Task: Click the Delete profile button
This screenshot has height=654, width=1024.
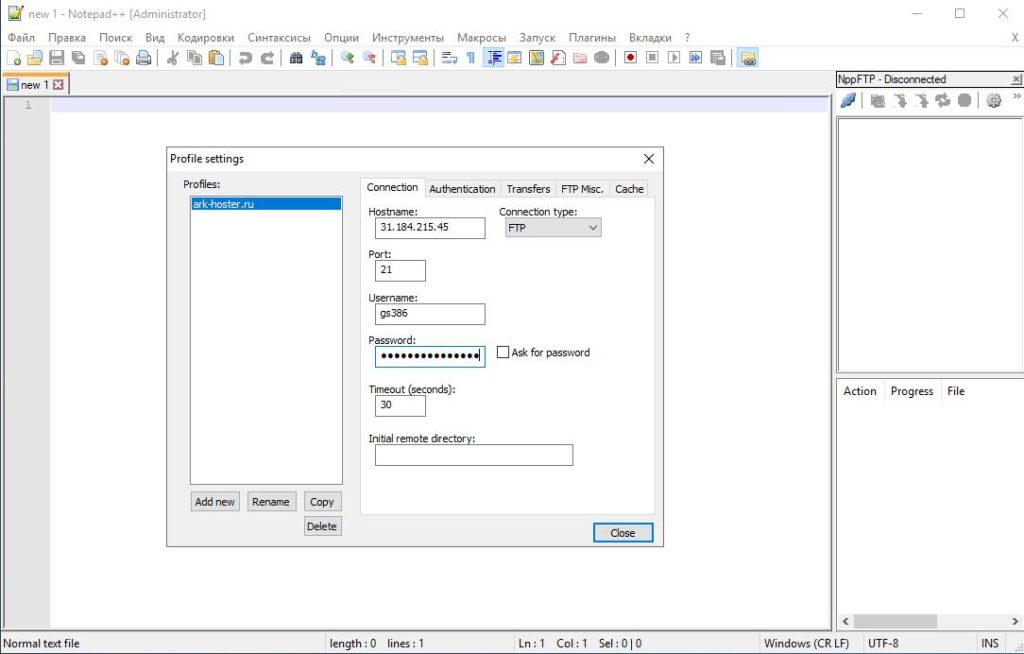Action: click(322, 527)
